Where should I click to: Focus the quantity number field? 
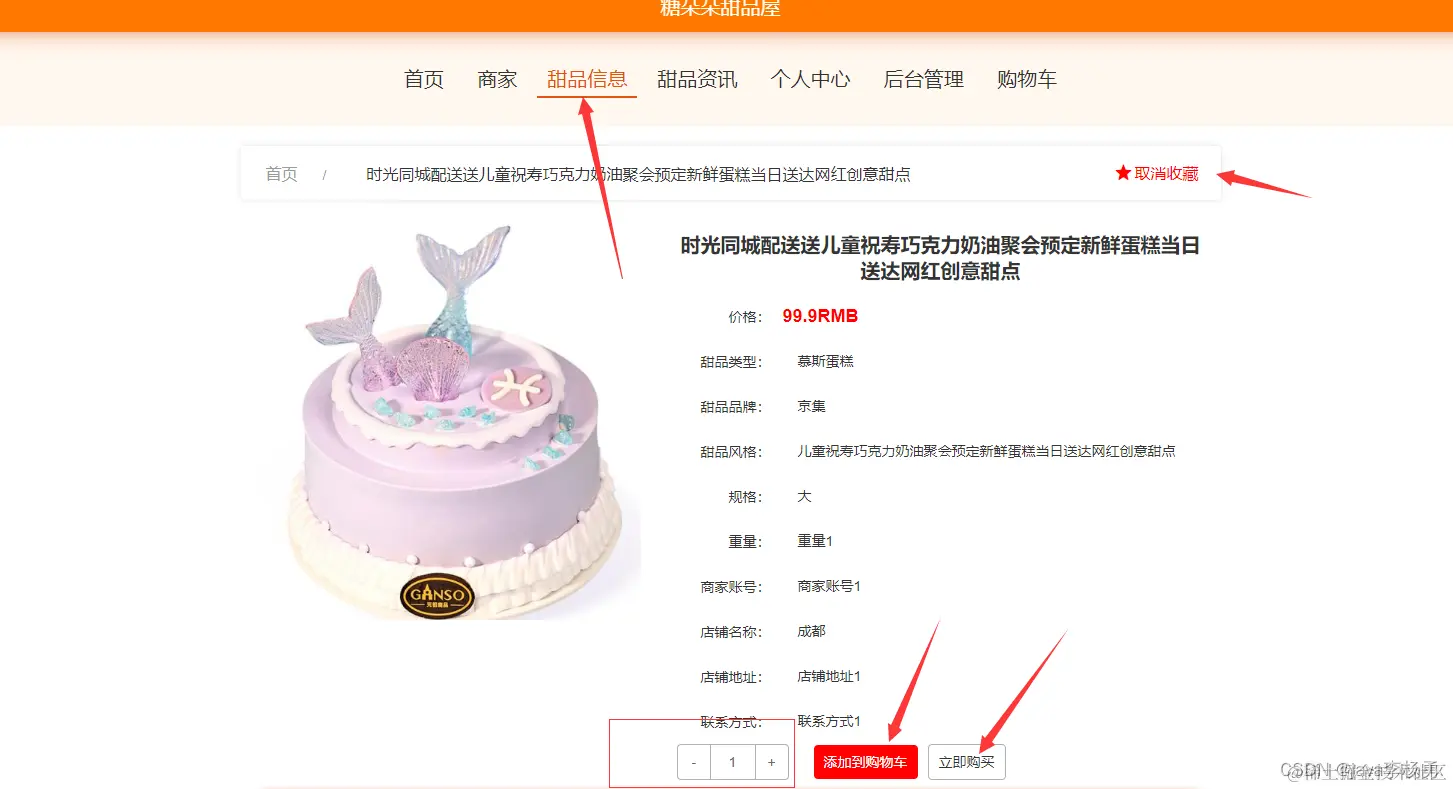pos(733,762)
